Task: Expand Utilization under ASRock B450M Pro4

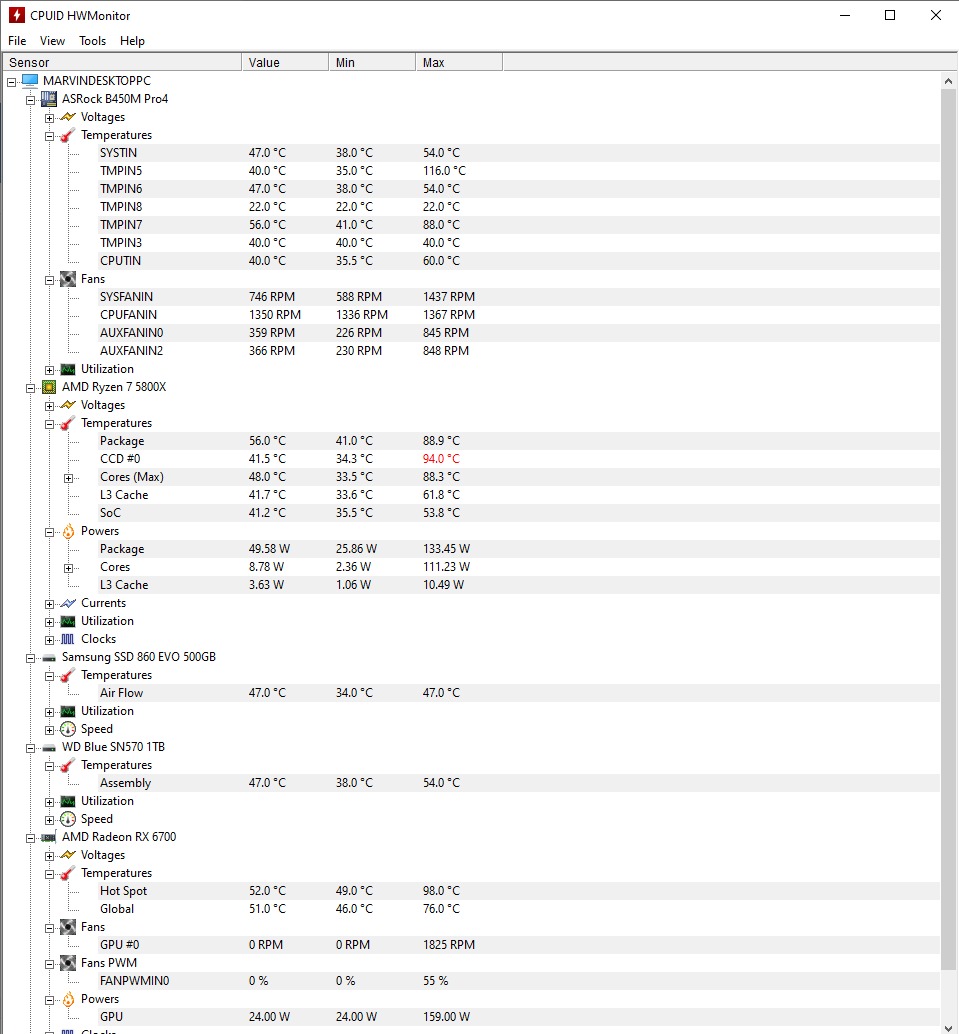Action: 49,370
